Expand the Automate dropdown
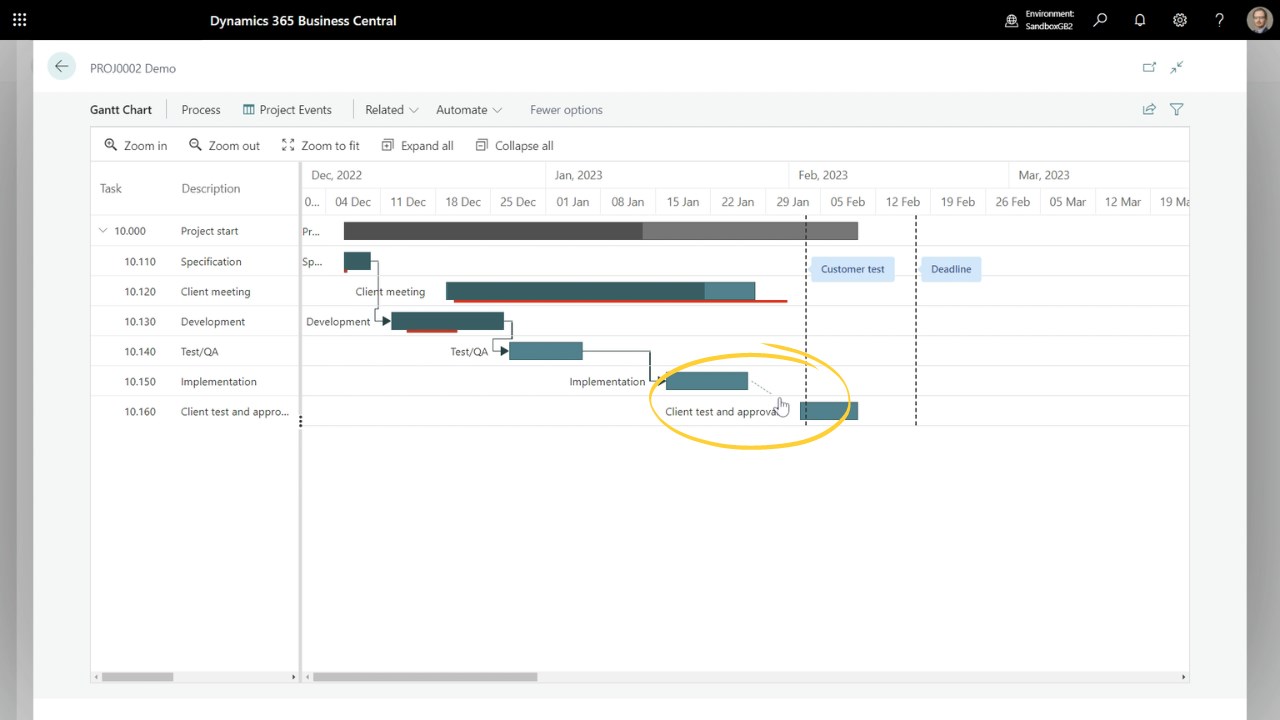Screen dimensions: 1280x720 469,110
